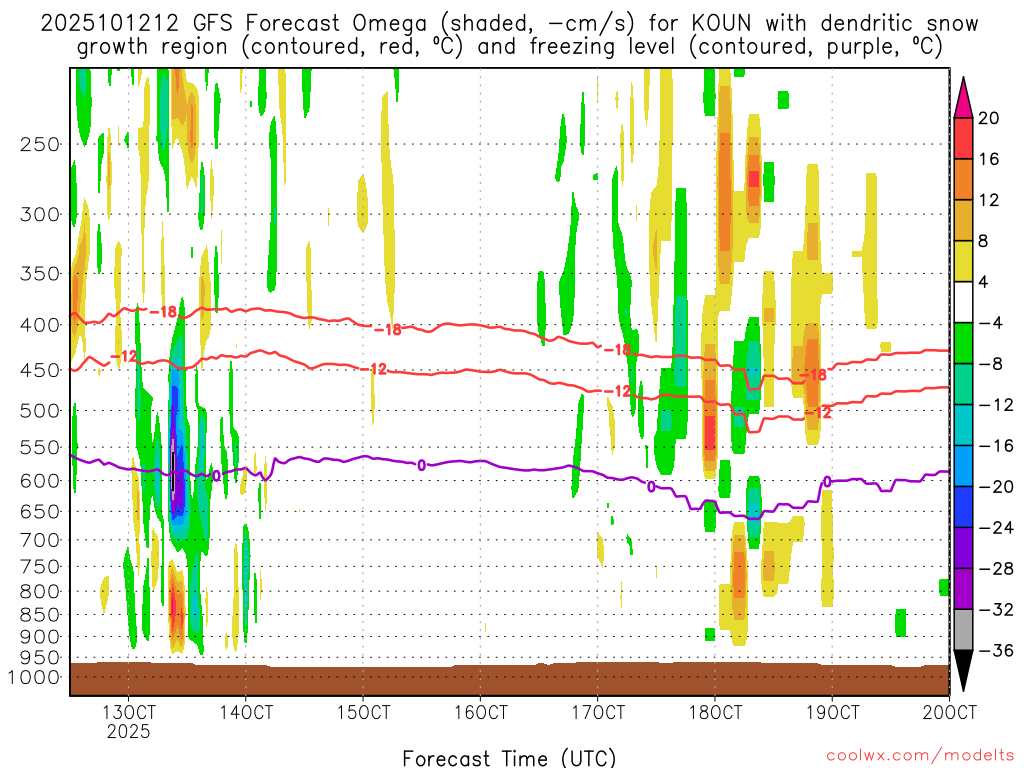Click the 650 pressure level label
This screenshot has width=1024, height=768.
pos(40,511)
